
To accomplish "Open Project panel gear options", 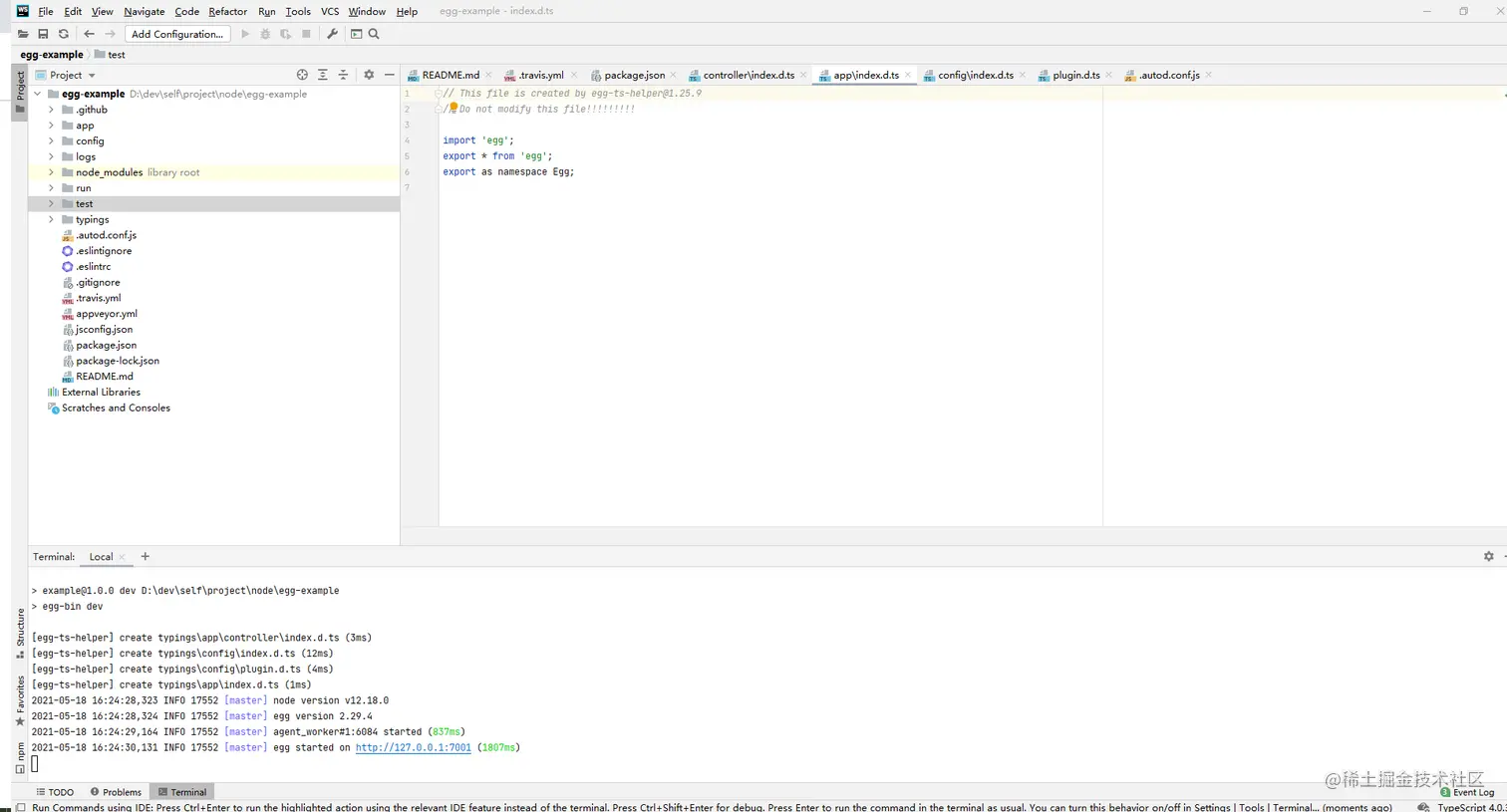I will click(369, 75).
